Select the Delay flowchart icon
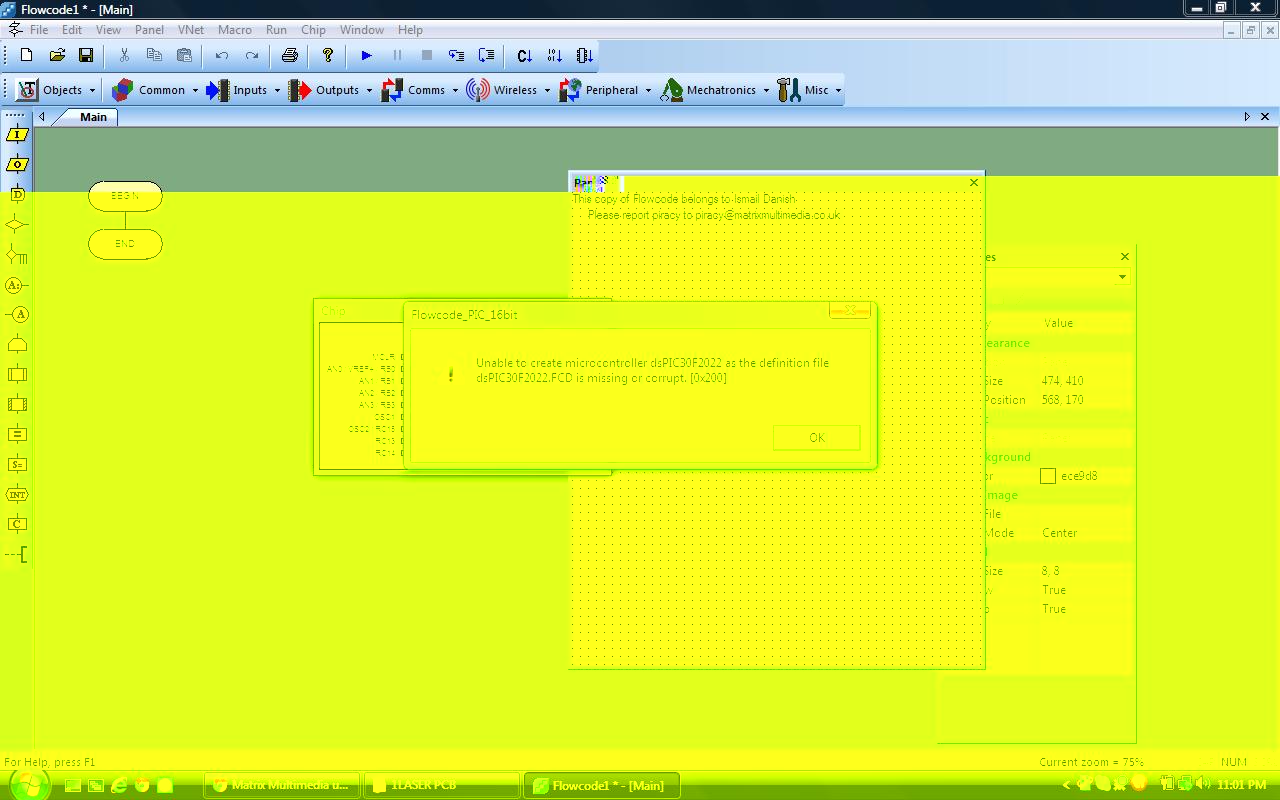1280x800 pixels. click(x=17, y=194)
